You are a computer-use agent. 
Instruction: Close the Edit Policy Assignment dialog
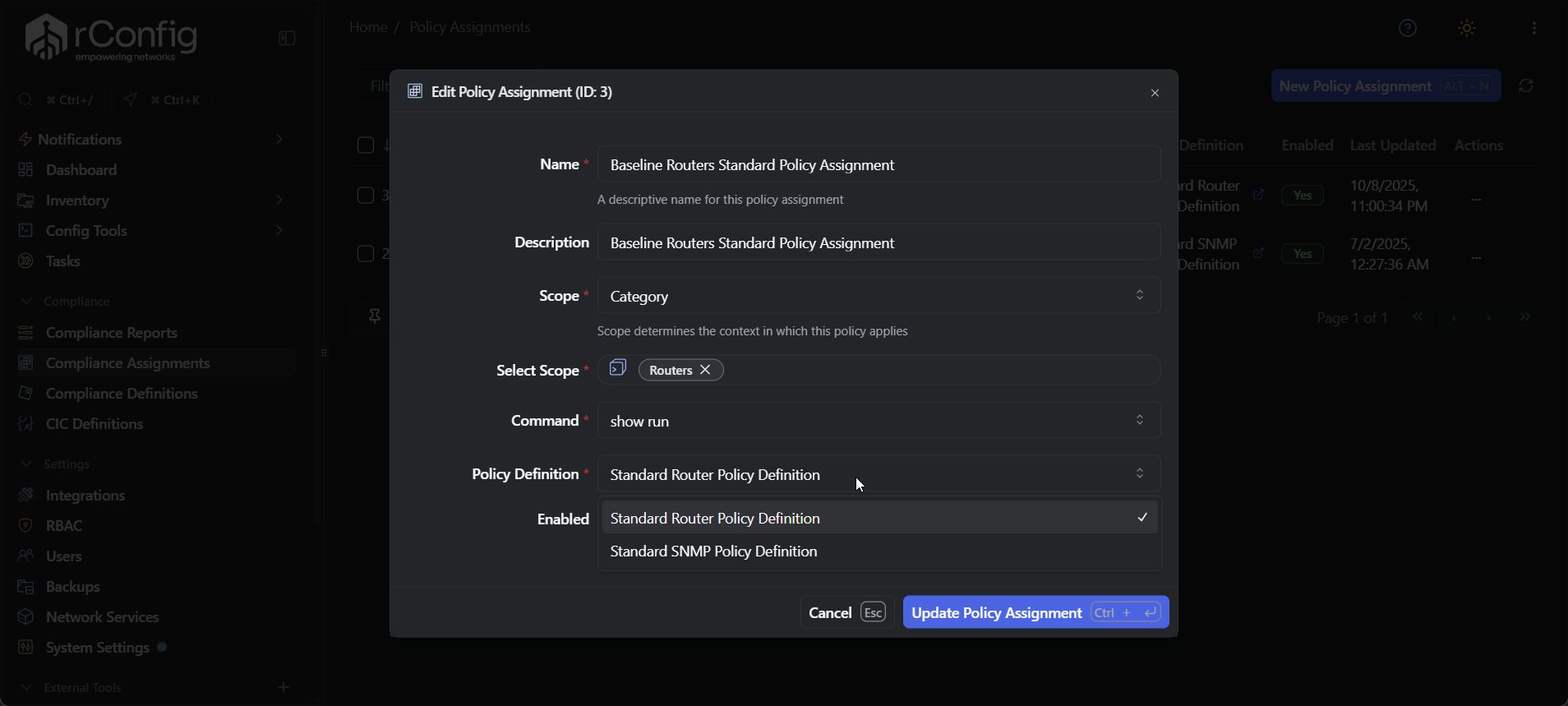[x=1155, y=93]
